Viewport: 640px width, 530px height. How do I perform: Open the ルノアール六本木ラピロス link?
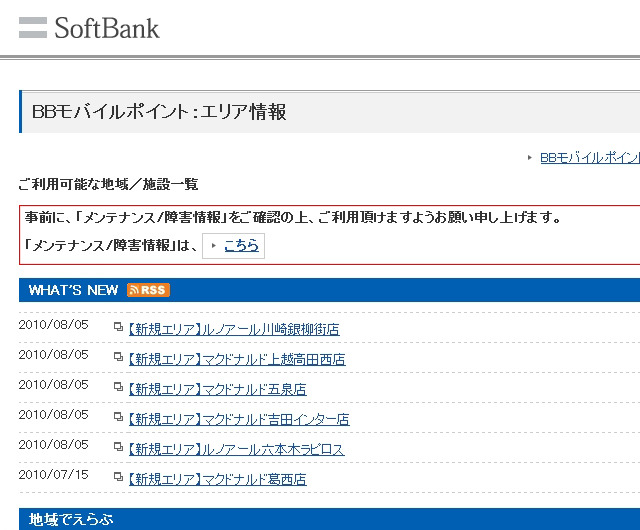pos(236,449)
